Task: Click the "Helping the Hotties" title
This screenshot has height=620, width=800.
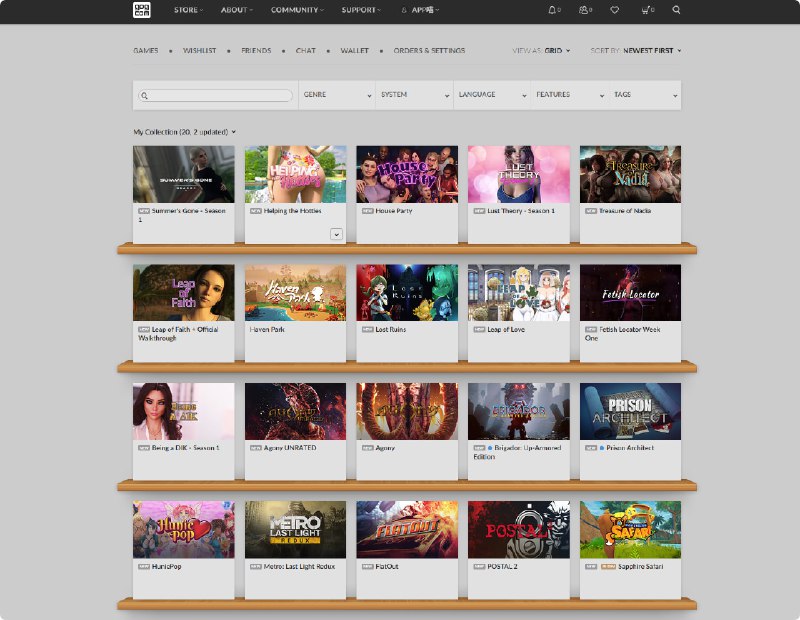Action: (x=292, y=211)
